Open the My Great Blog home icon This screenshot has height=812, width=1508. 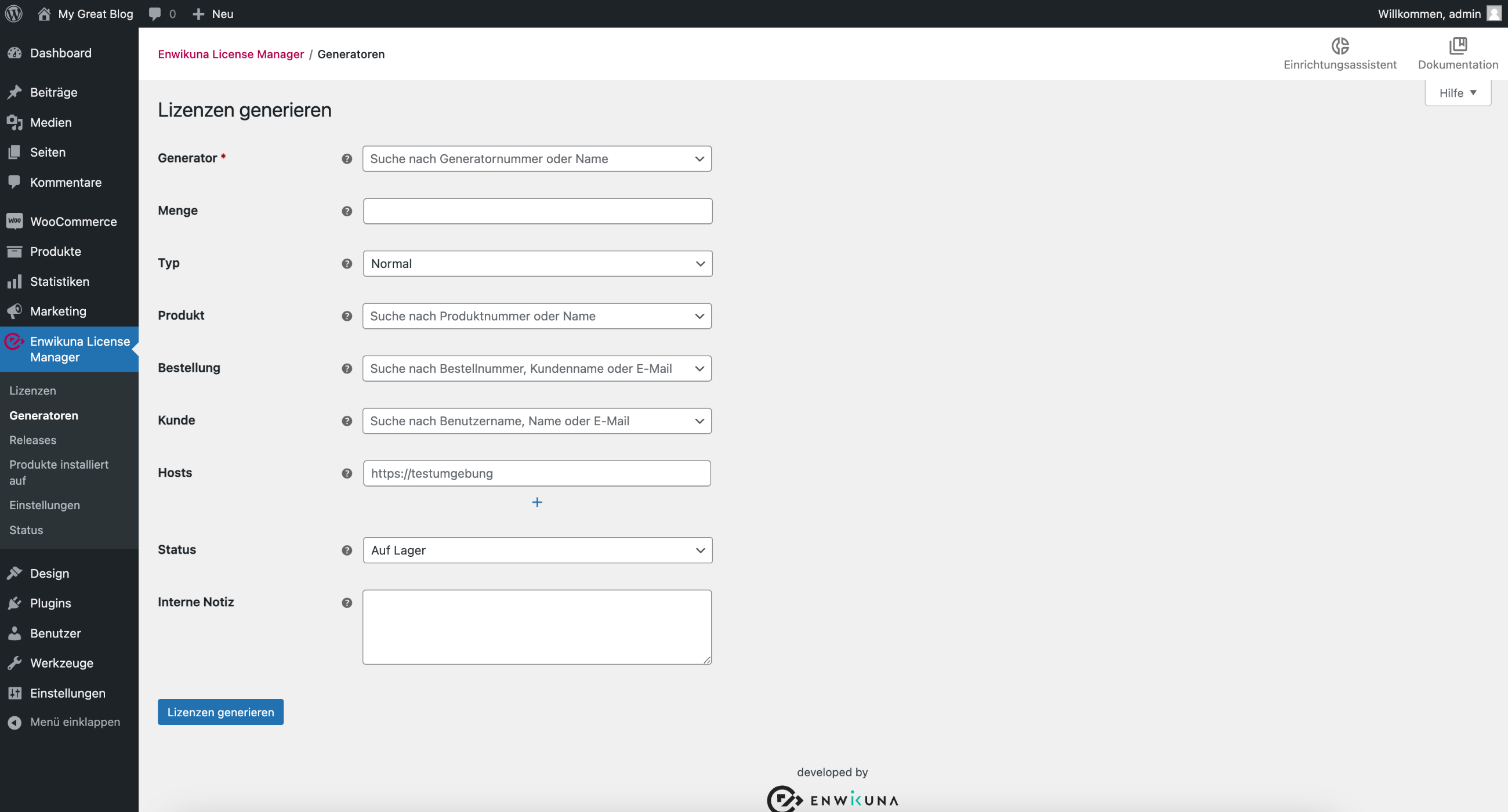click(44, 13)
